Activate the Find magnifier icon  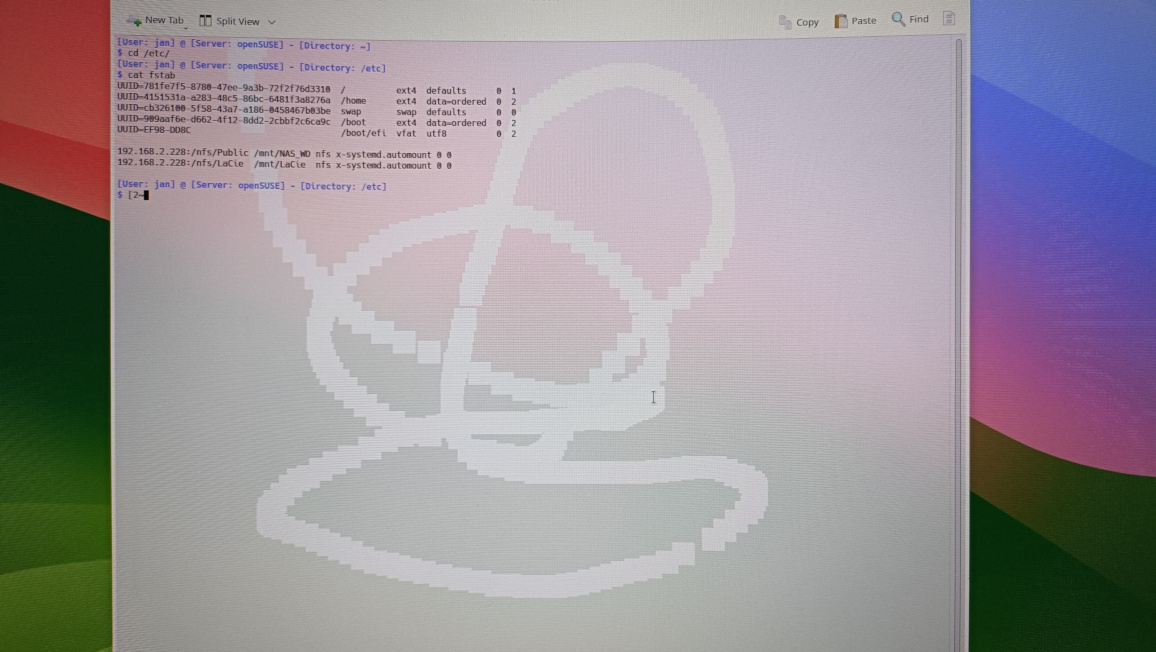pos(897,18)
